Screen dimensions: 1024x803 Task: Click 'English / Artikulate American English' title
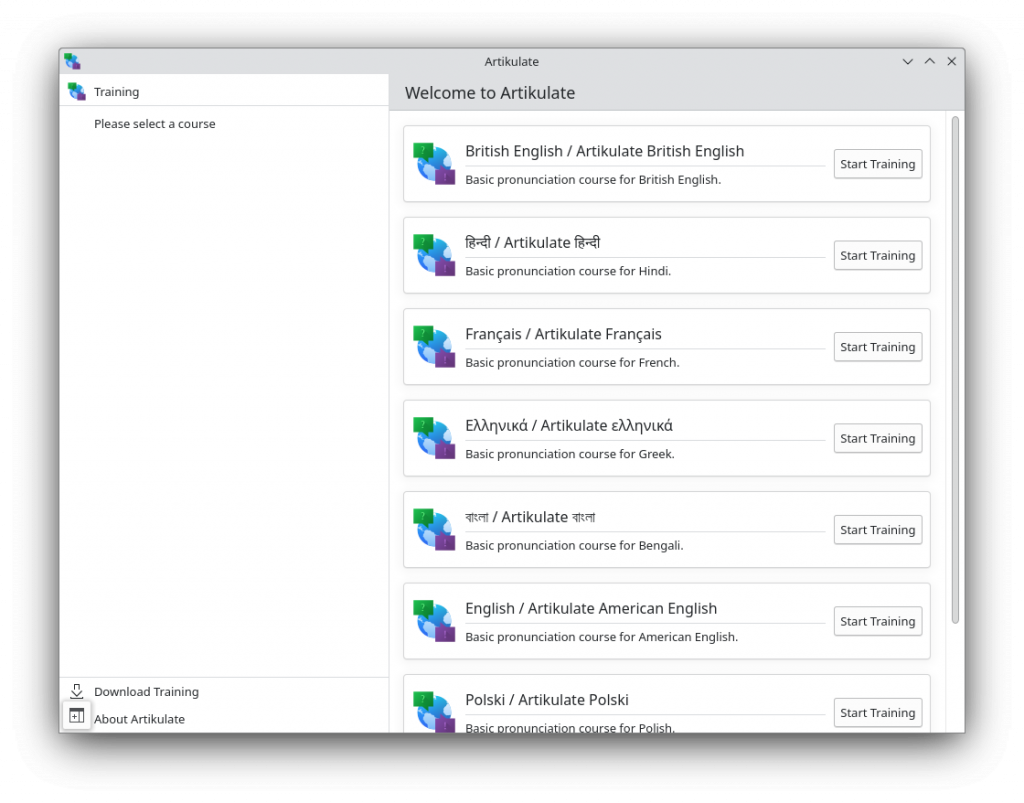tap(591, 608)
